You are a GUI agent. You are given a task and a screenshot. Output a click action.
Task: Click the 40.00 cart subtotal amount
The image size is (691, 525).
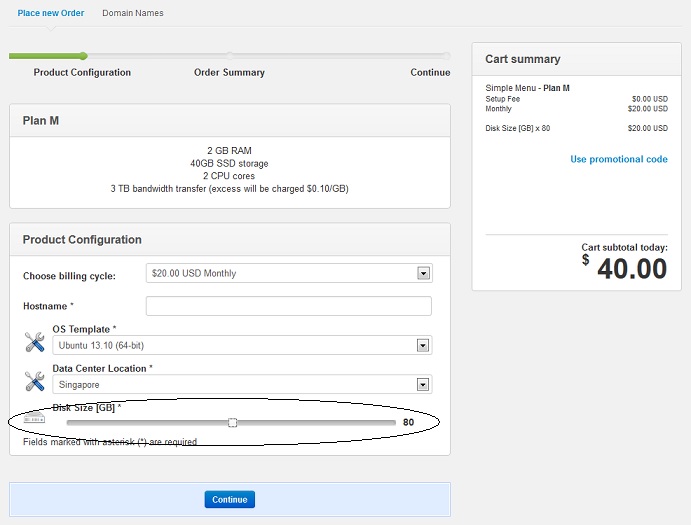(x=631, y=268)
